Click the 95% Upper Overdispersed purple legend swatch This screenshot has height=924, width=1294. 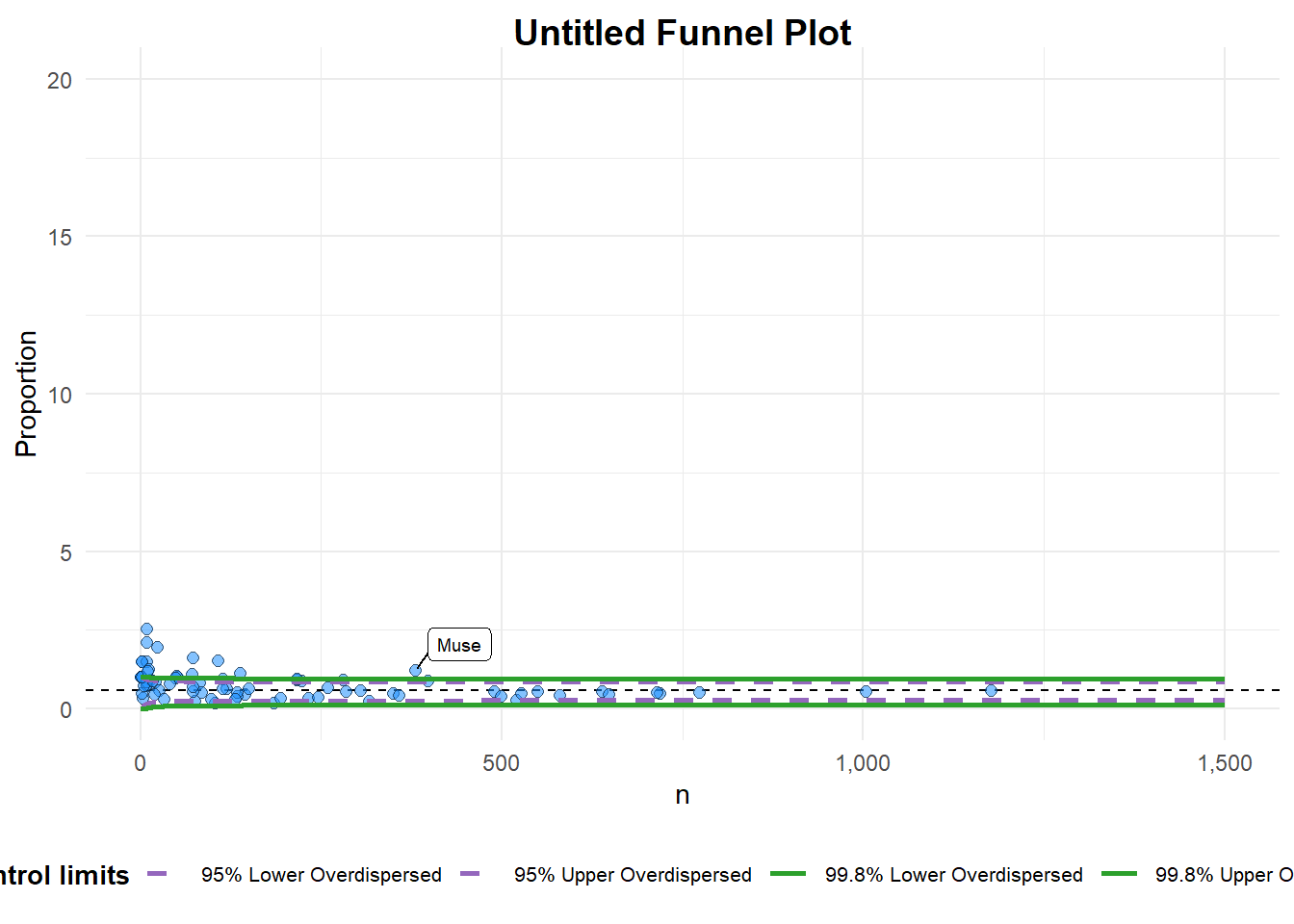coord(470,874)
